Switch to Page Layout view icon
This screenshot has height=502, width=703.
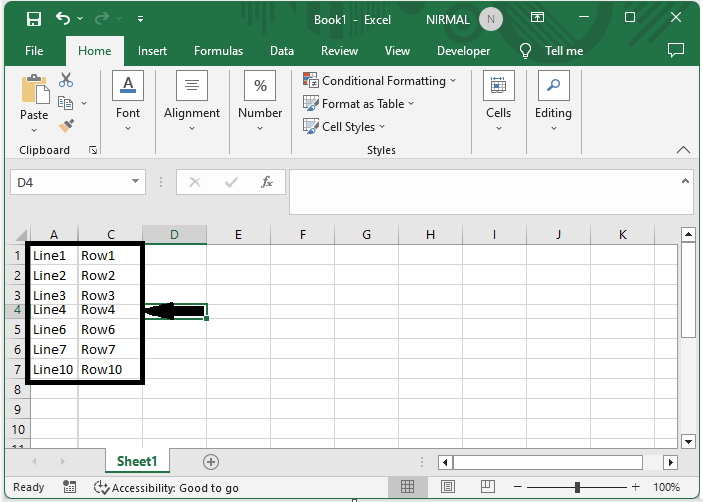tap(447, 487)
